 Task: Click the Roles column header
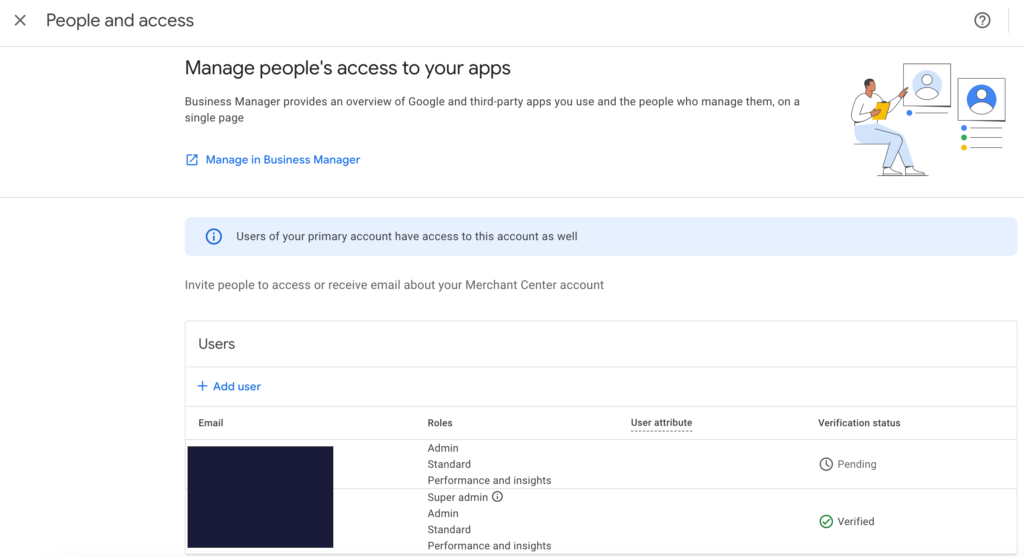pos(440,423)
